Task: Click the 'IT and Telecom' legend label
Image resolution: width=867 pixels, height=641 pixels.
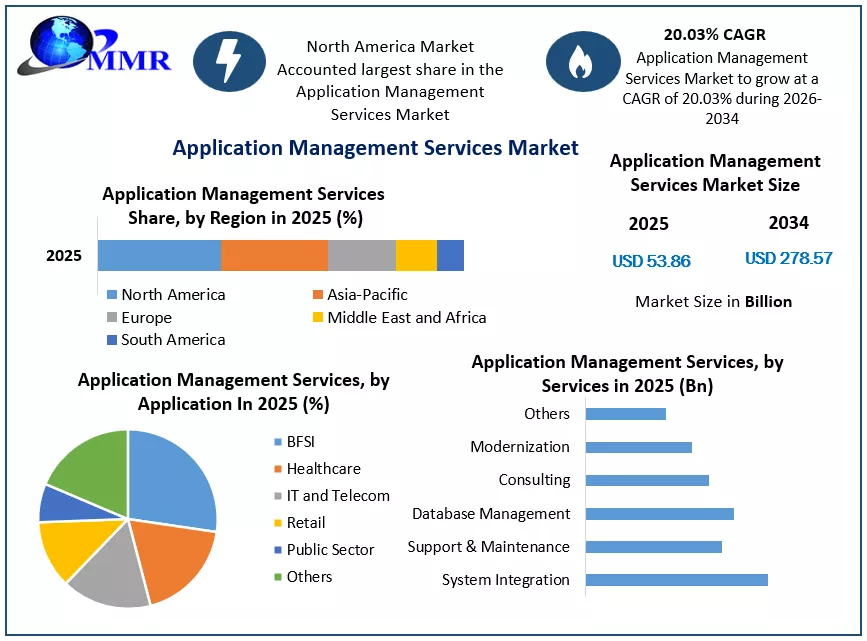Action: click(x=338, y=496)
